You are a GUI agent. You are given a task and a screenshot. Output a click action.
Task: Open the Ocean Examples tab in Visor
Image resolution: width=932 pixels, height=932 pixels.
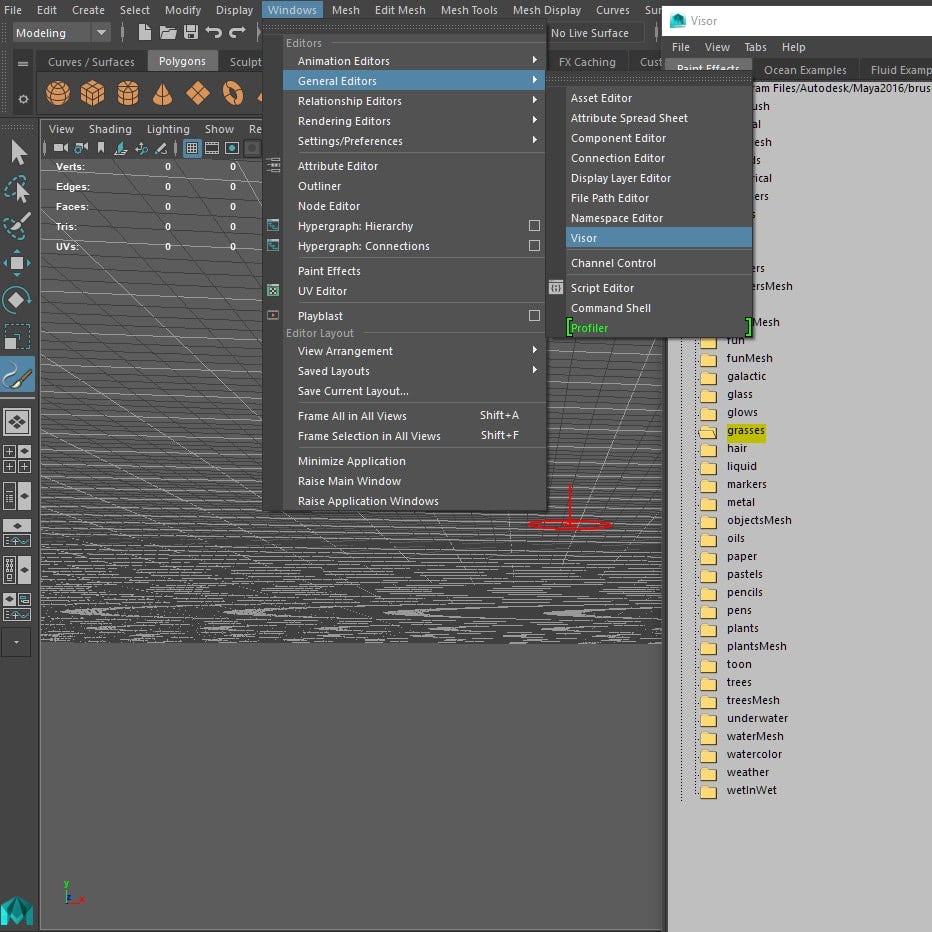point(805,70)
